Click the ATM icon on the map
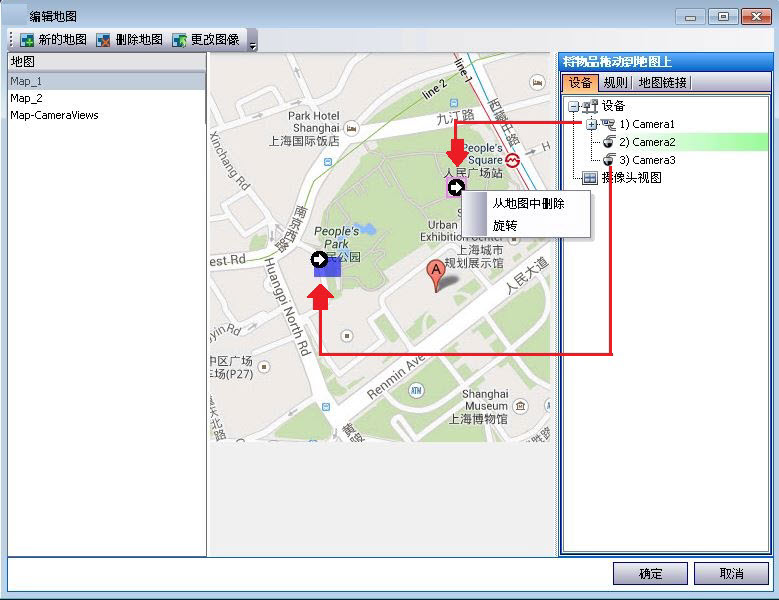 [x=416, y=390]
